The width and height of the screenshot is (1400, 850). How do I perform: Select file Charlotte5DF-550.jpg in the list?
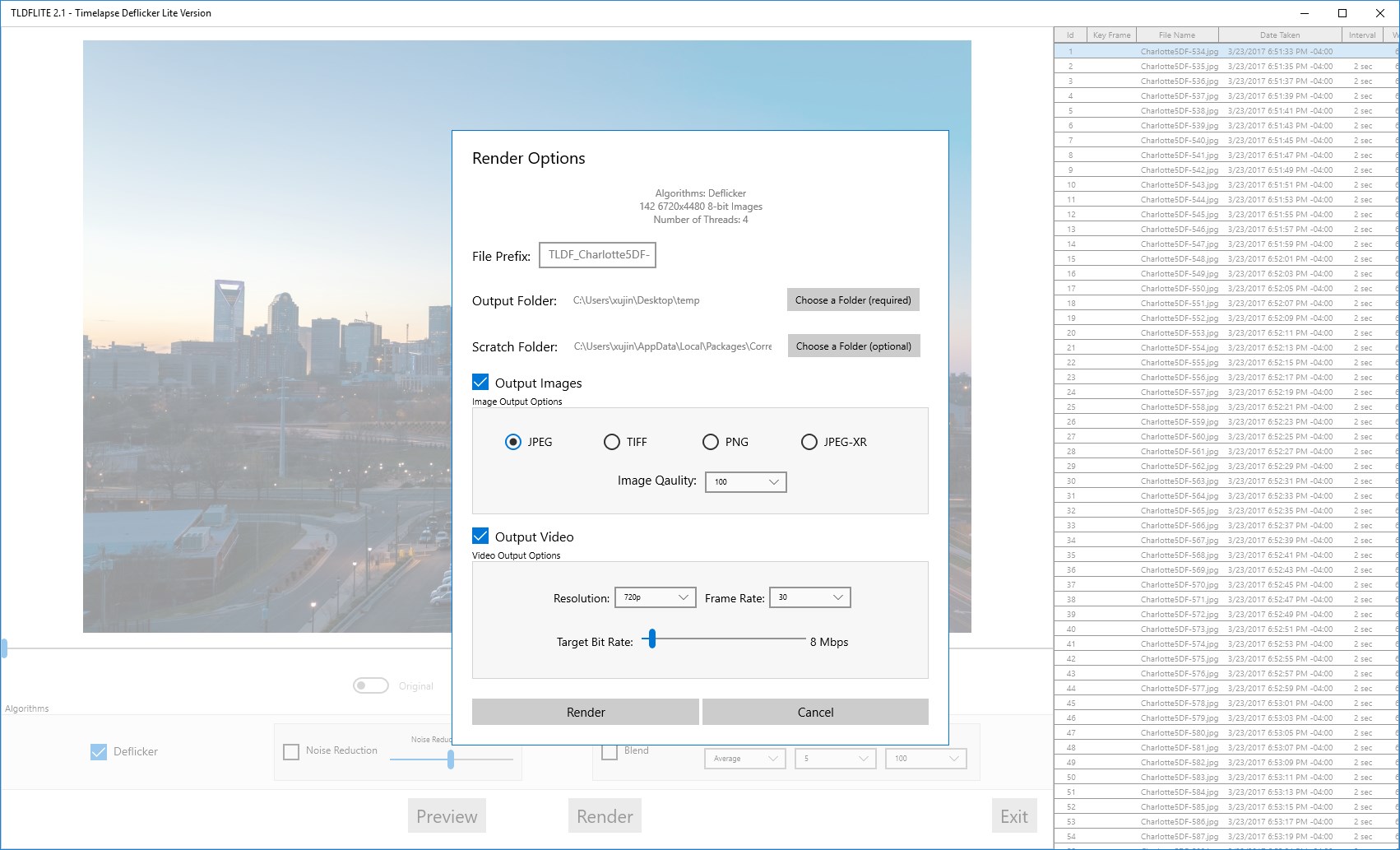click(1226, 288)
